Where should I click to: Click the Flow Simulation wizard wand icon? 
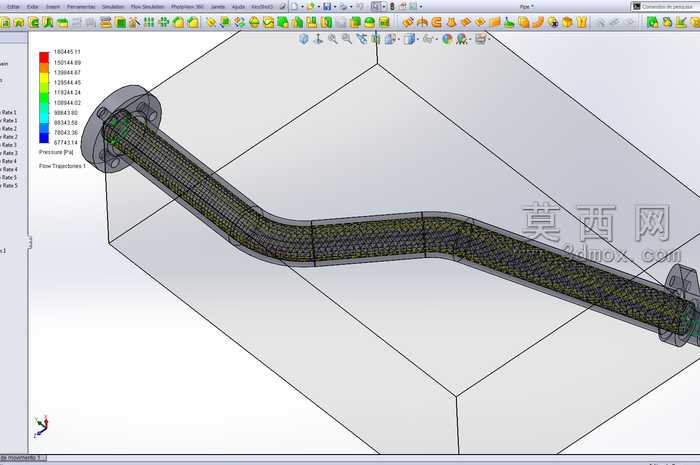click(134, 22)
